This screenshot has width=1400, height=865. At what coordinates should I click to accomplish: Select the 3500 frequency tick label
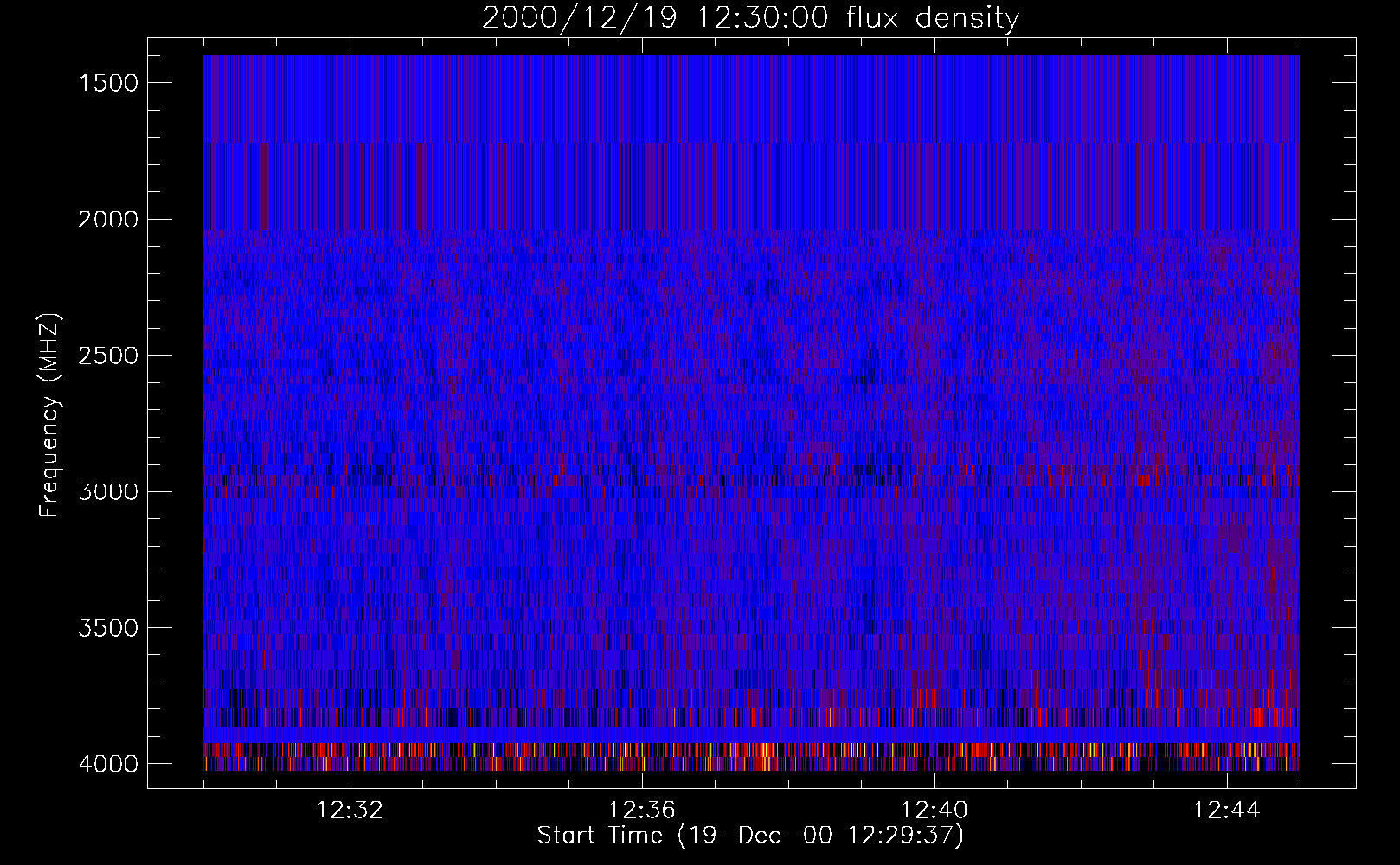(108, 628)
